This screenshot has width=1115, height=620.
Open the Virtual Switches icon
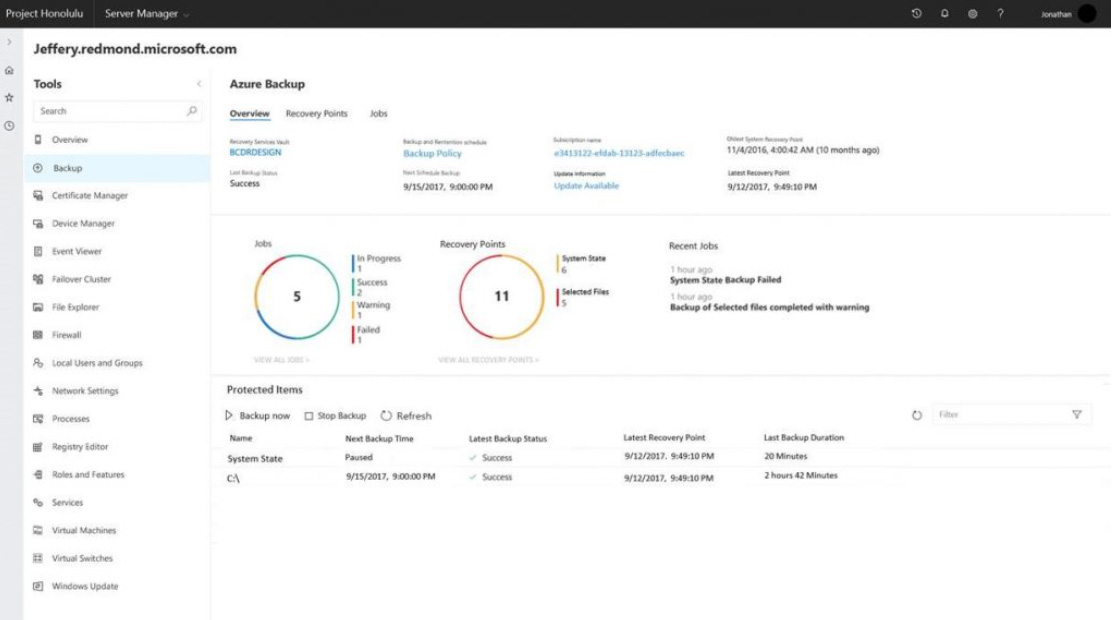click(38, 558)
